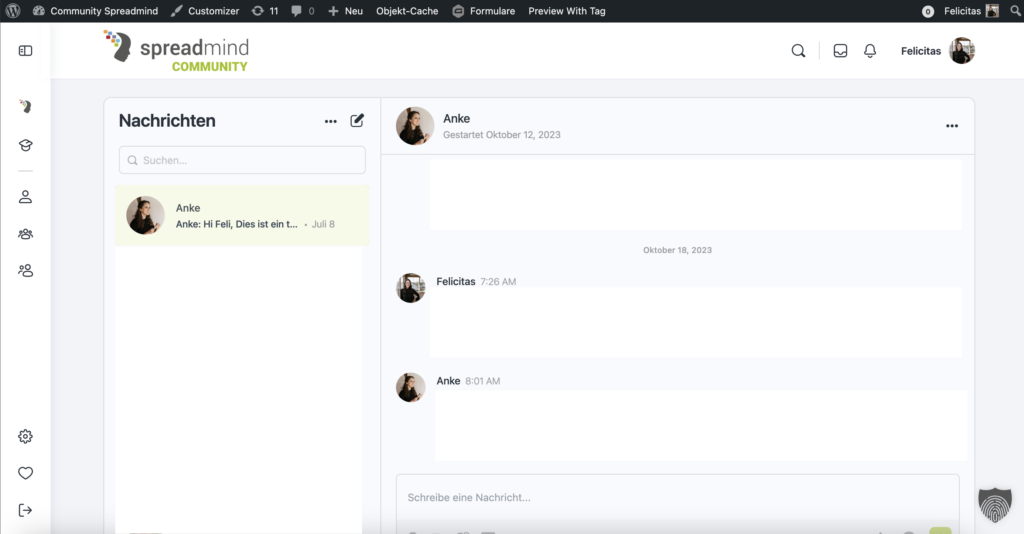This screenshot has height=534, width=1024.
Task: Select Anke's conversation in the message list
Action: (242, 215)
